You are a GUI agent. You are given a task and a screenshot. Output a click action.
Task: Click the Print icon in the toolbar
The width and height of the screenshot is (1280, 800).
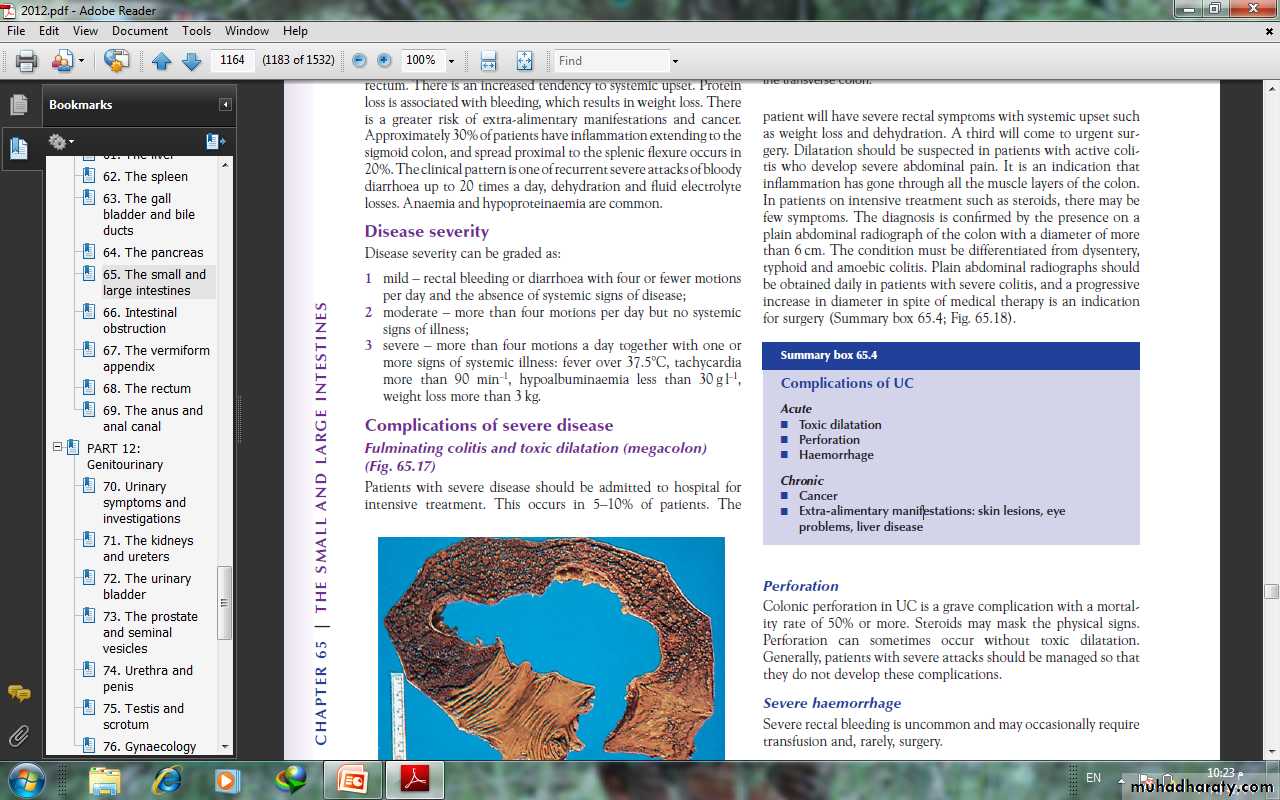[26, 61]
